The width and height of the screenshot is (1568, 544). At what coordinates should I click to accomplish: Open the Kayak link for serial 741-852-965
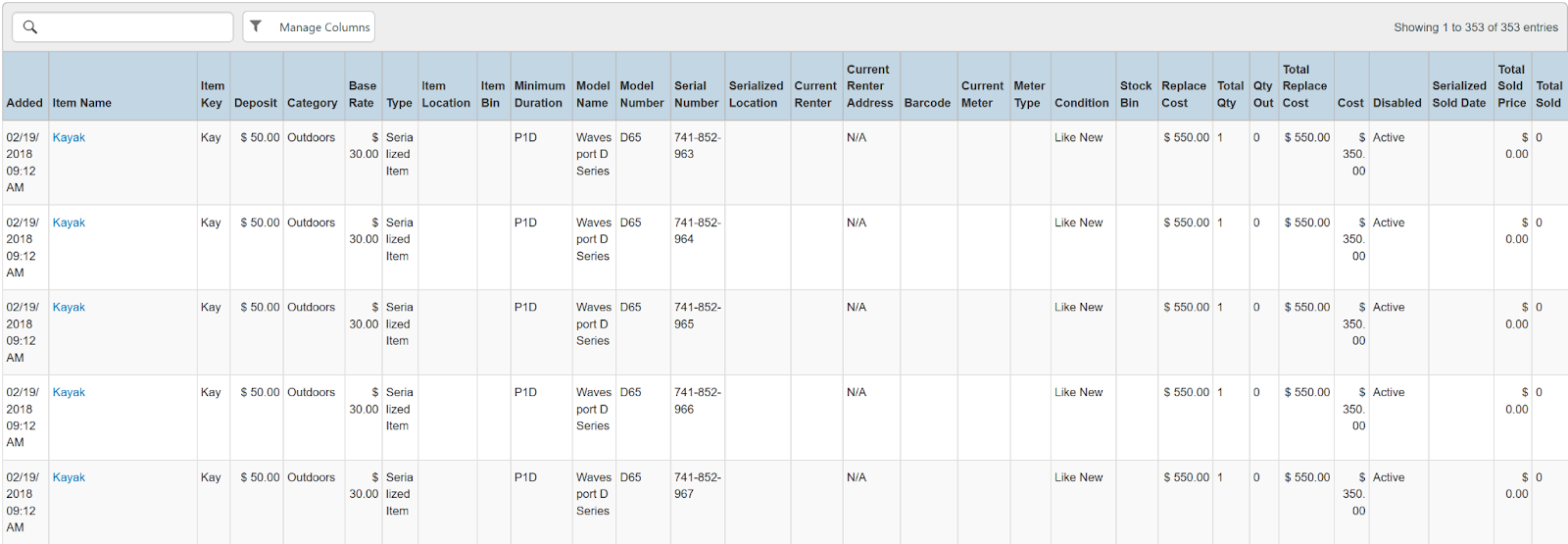pyautogui.click(x=69, y=307)
